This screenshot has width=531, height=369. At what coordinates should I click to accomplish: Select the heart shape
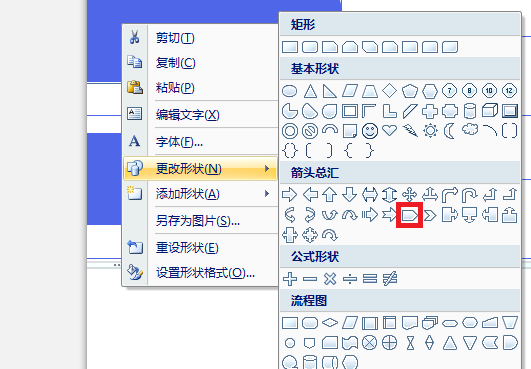point(389,130)
